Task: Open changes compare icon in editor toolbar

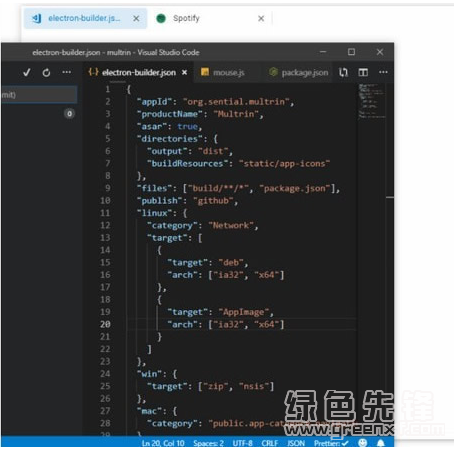Action: (343, 72)
